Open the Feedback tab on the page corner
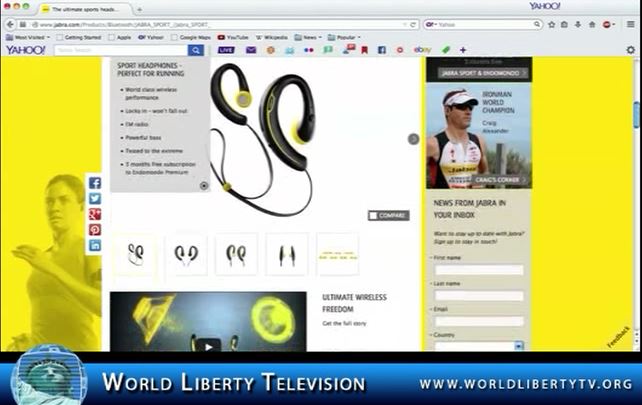This screenshot has height=405, width=642. (619, 337)
